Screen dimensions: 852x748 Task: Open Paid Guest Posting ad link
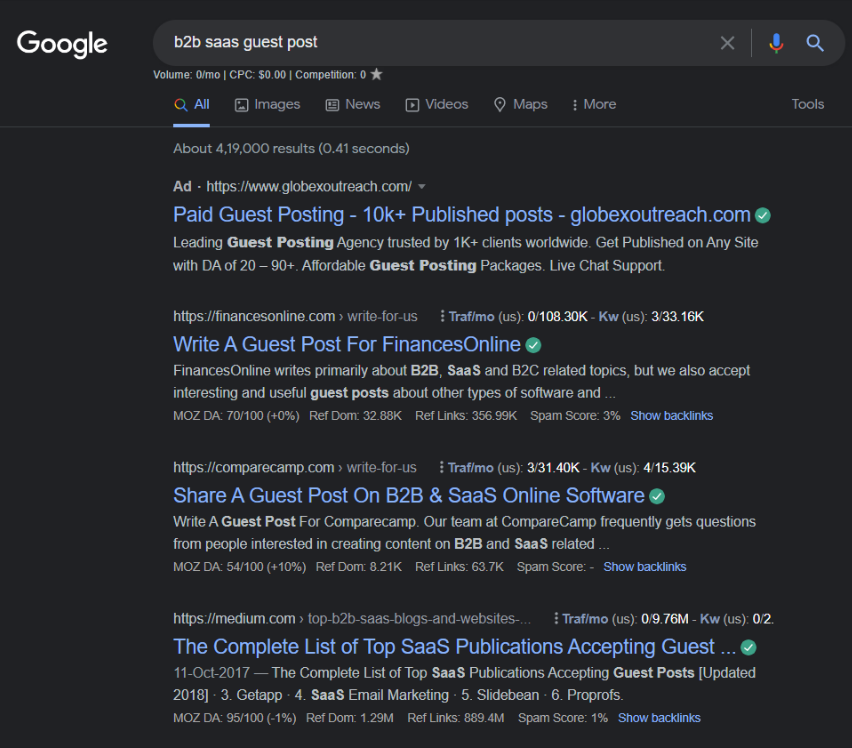tap(462, 215)
